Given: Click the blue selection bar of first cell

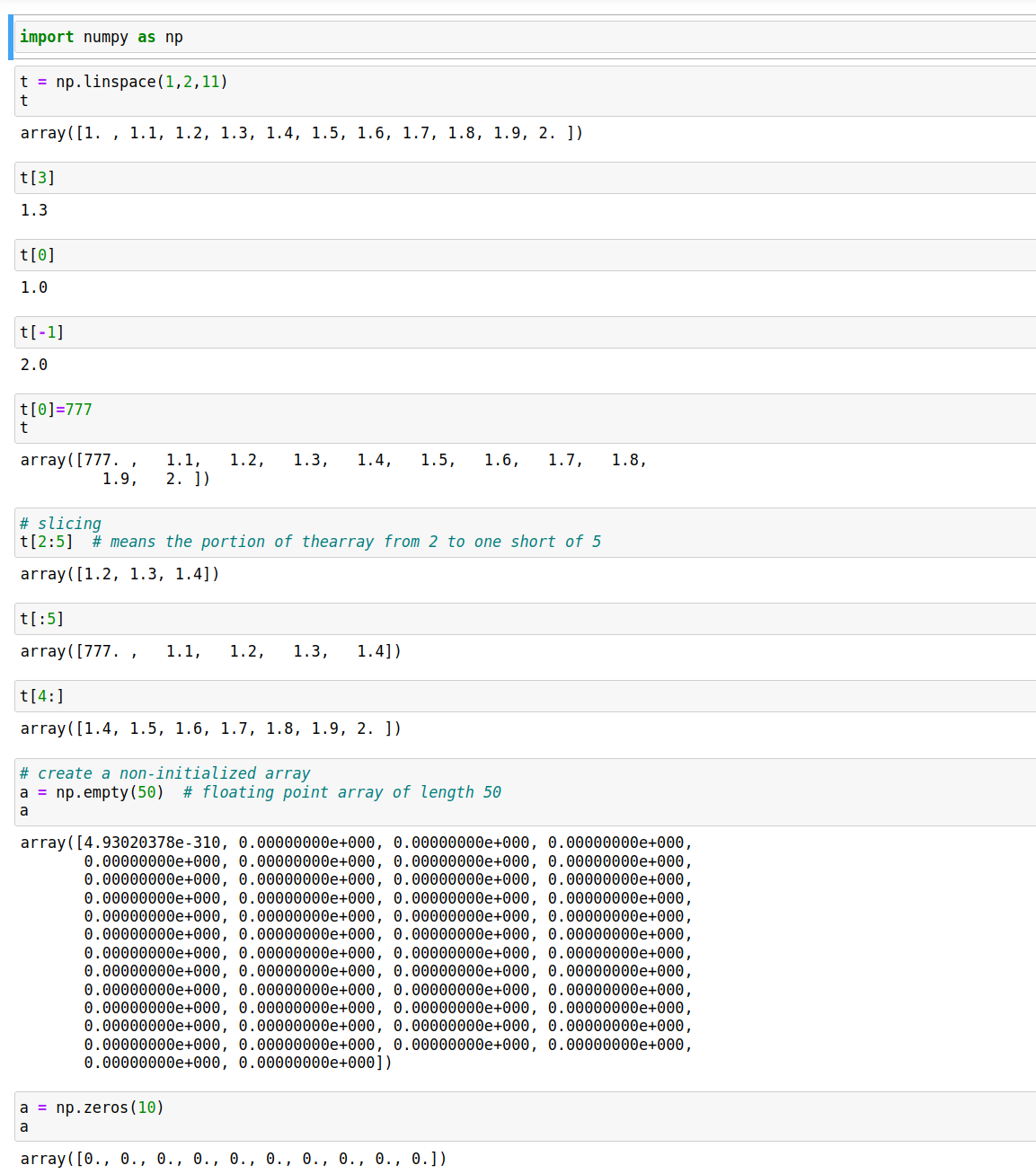Looking at the screenshot, I should coord(11,37).
